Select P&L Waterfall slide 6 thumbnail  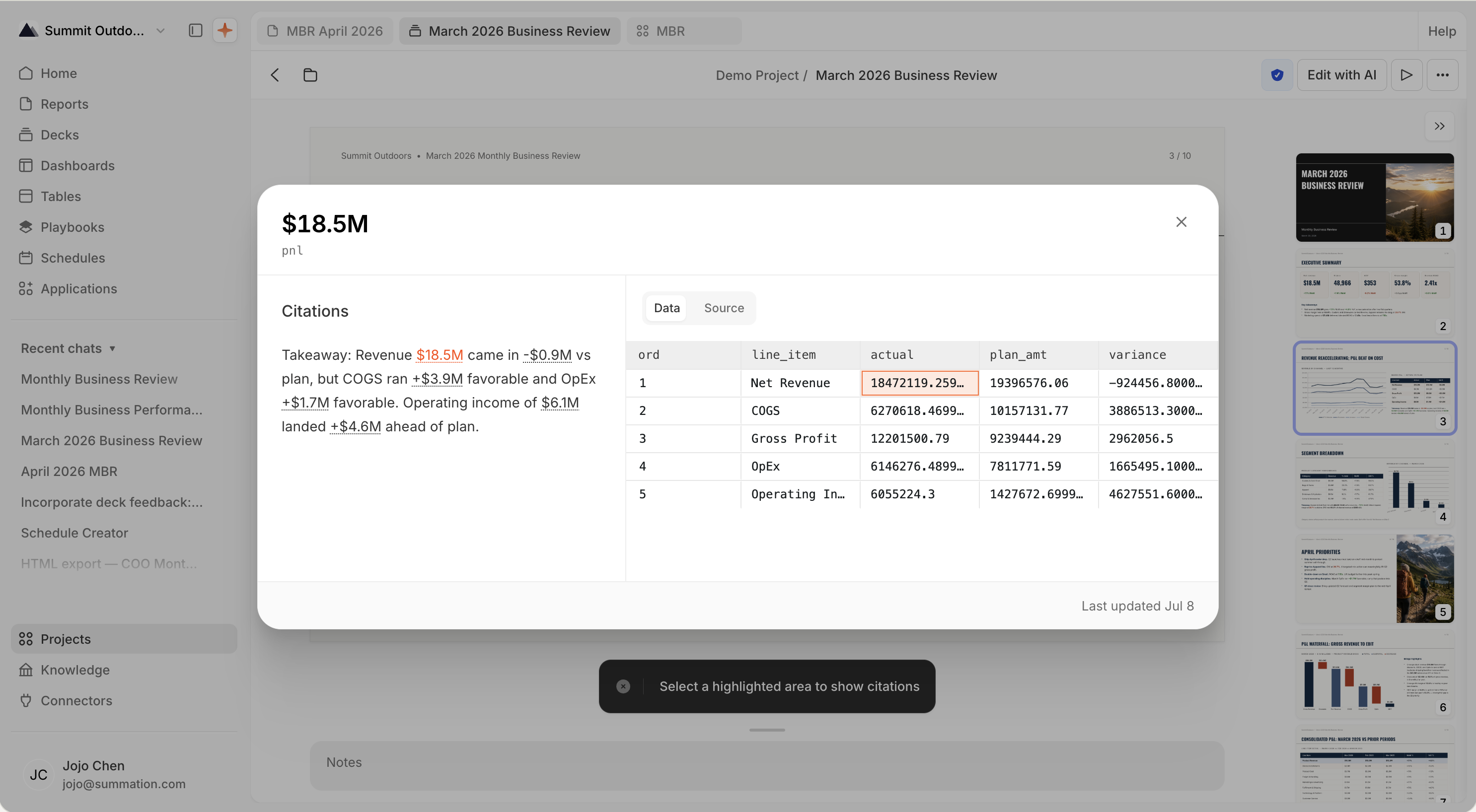tap(1374, 675)
